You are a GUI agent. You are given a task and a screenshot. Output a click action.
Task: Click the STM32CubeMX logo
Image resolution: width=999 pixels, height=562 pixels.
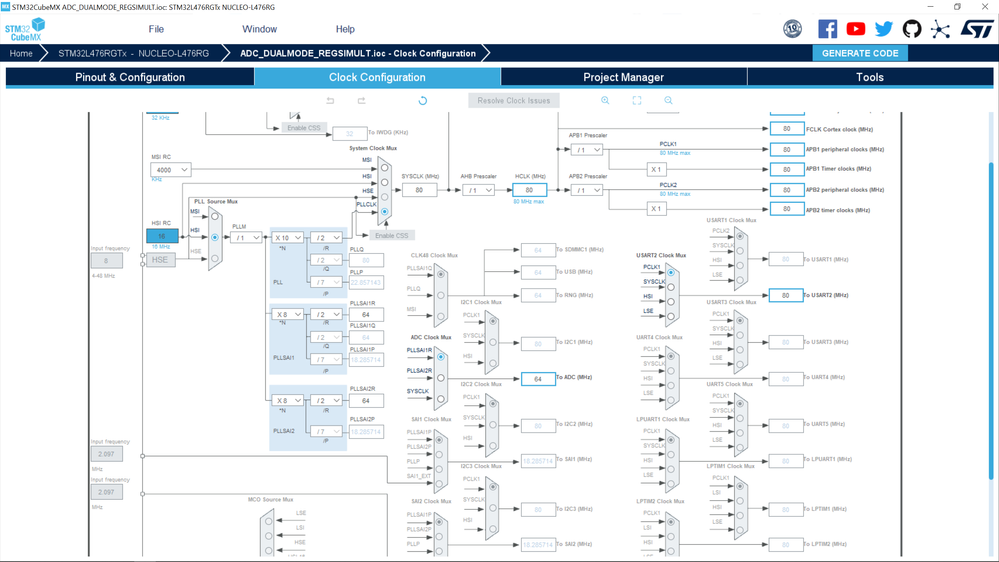pos(25,29)
